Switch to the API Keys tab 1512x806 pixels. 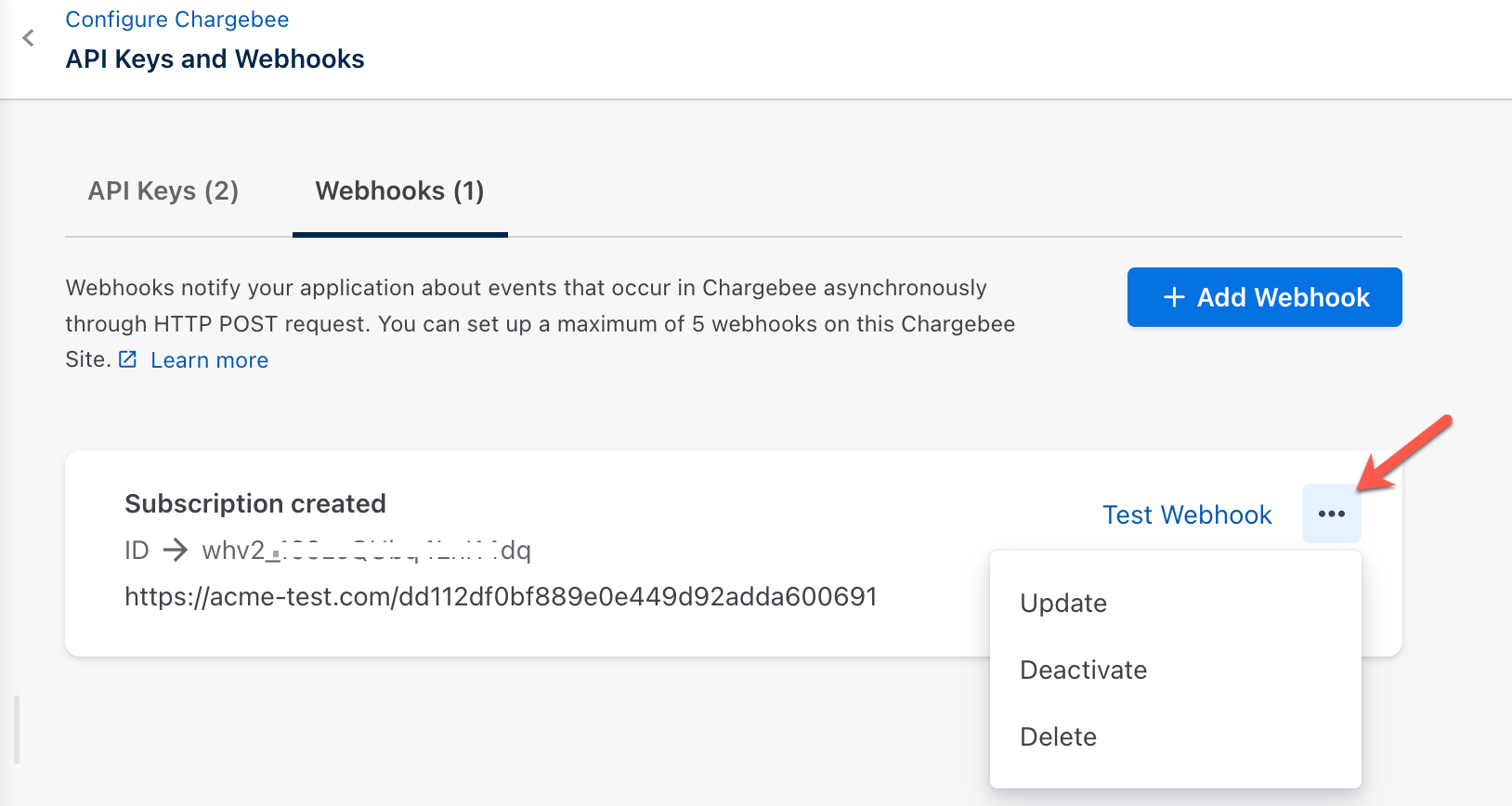(163, 191)
